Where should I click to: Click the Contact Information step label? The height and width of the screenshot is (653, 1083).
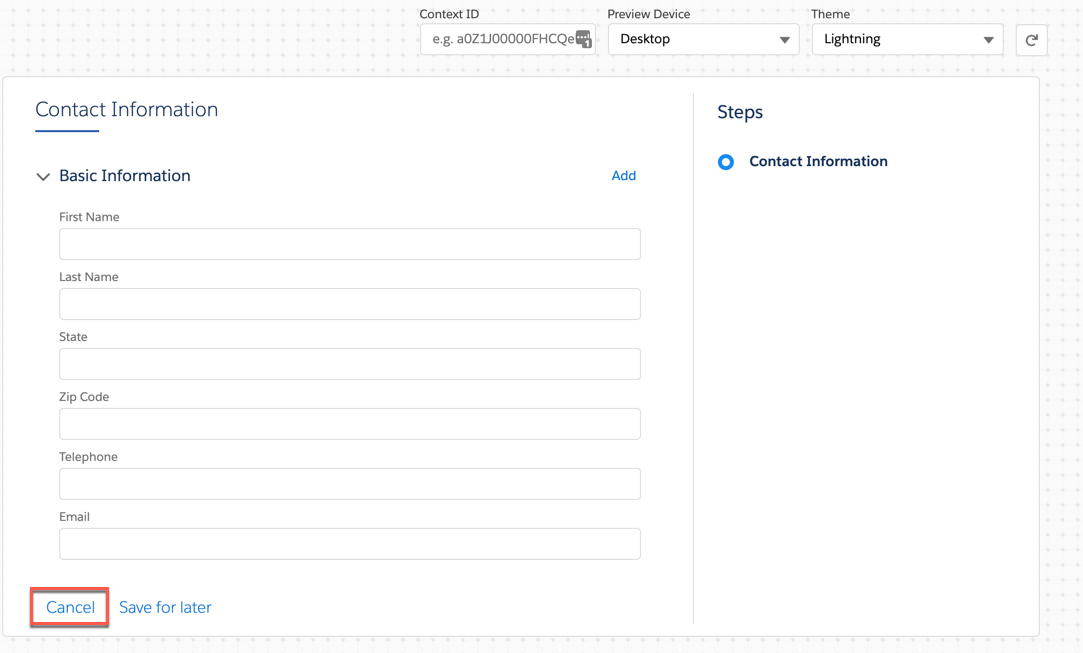pyautogui.click(x=818, y=161)
